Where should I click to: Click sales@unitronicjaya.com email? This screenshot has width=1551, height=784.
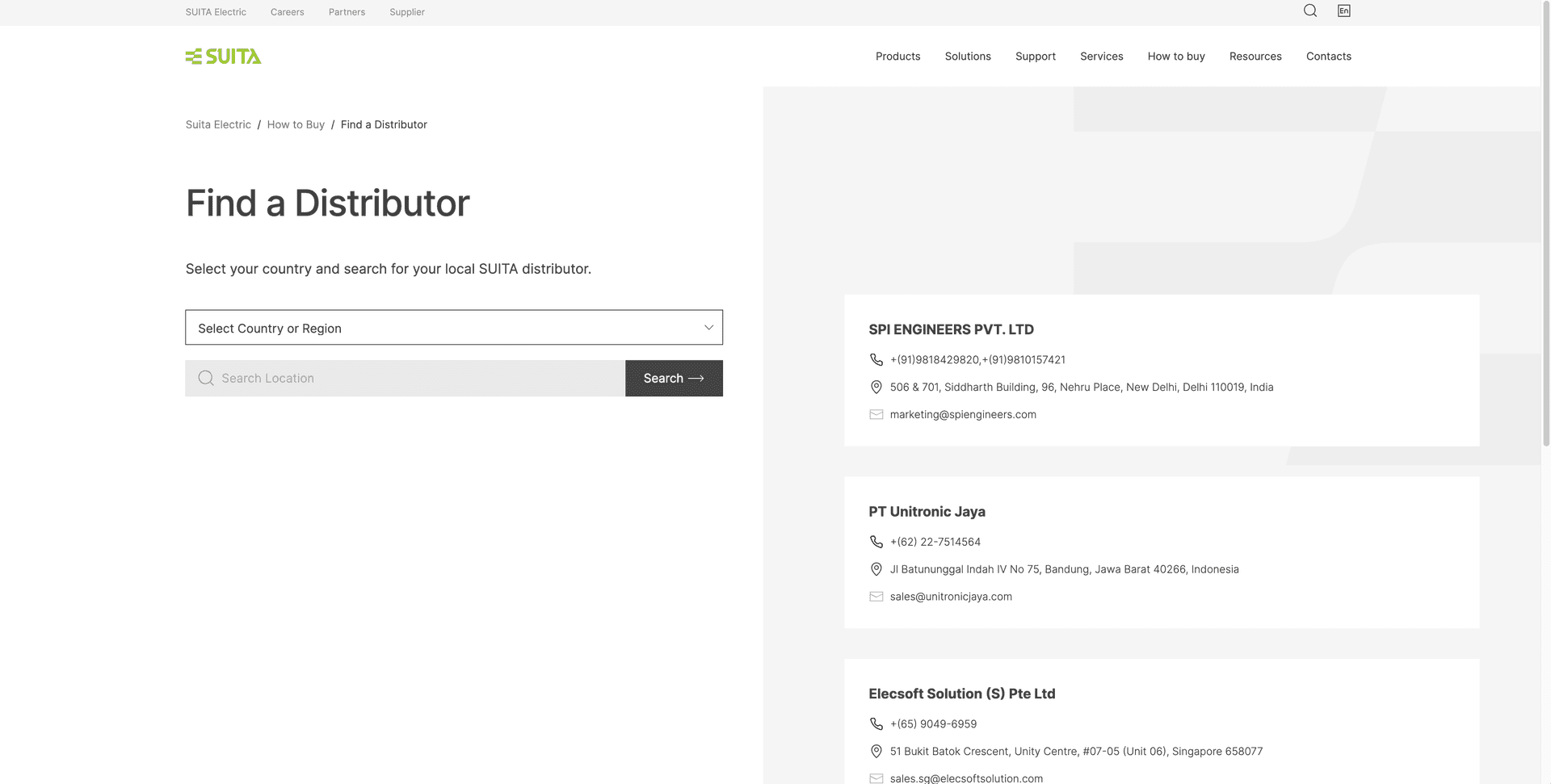pyautogui.click(x=951, y=597)
